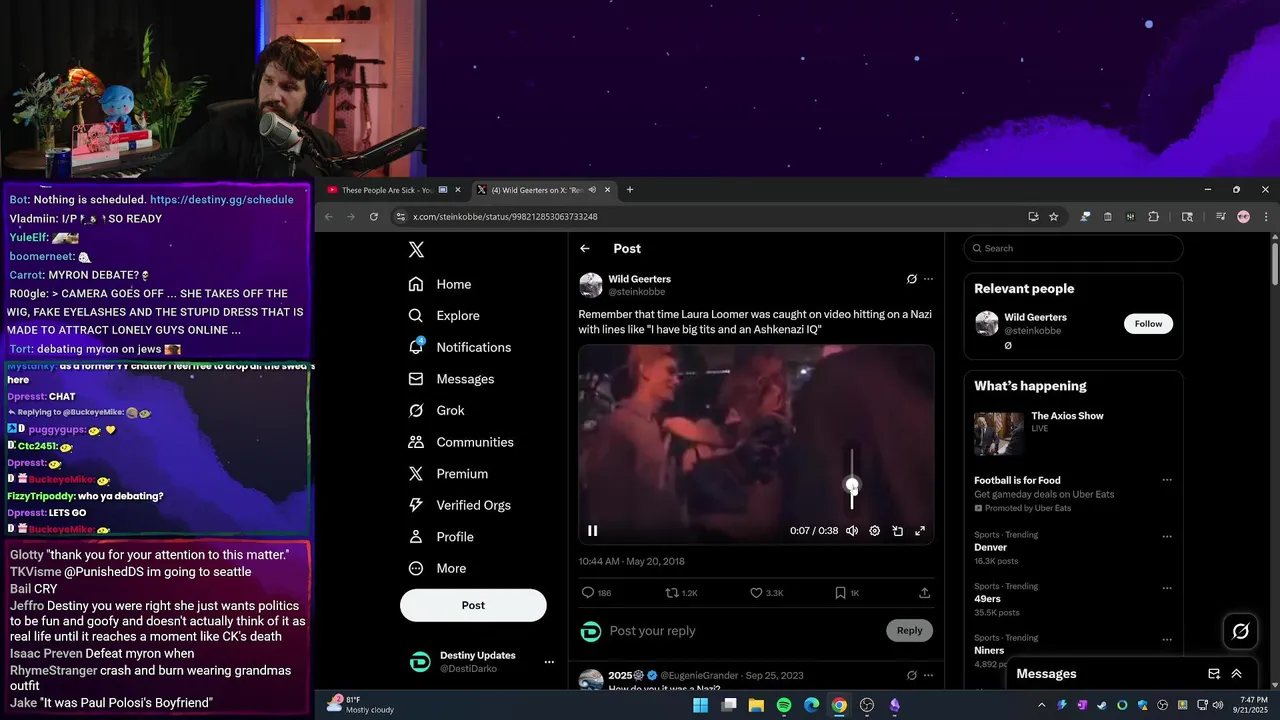Open the Wild Geerters avatar on the post
The image size is (1280, 720).
[x=591, y=285]
